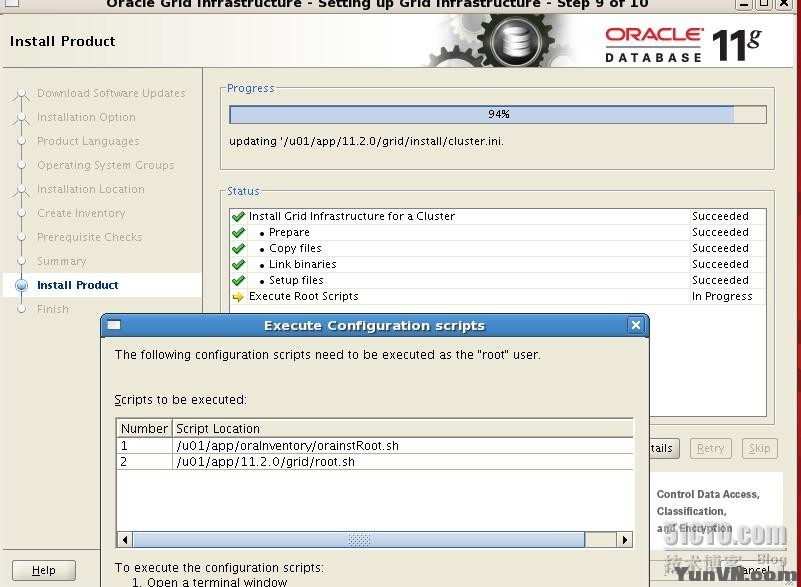Click the green check next to Copy files
Image resolution: width=801 pixels, height=587 pixels.
(x=238, y=248)
